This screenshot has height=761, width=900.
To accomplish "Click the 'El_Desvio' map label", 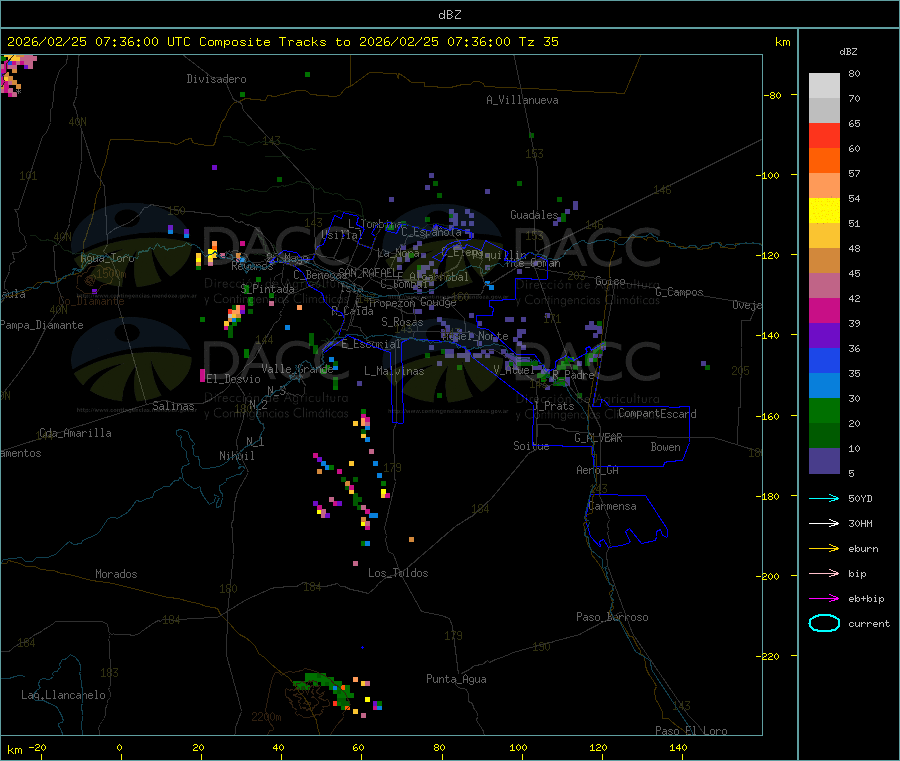I will tap(233, 379).
